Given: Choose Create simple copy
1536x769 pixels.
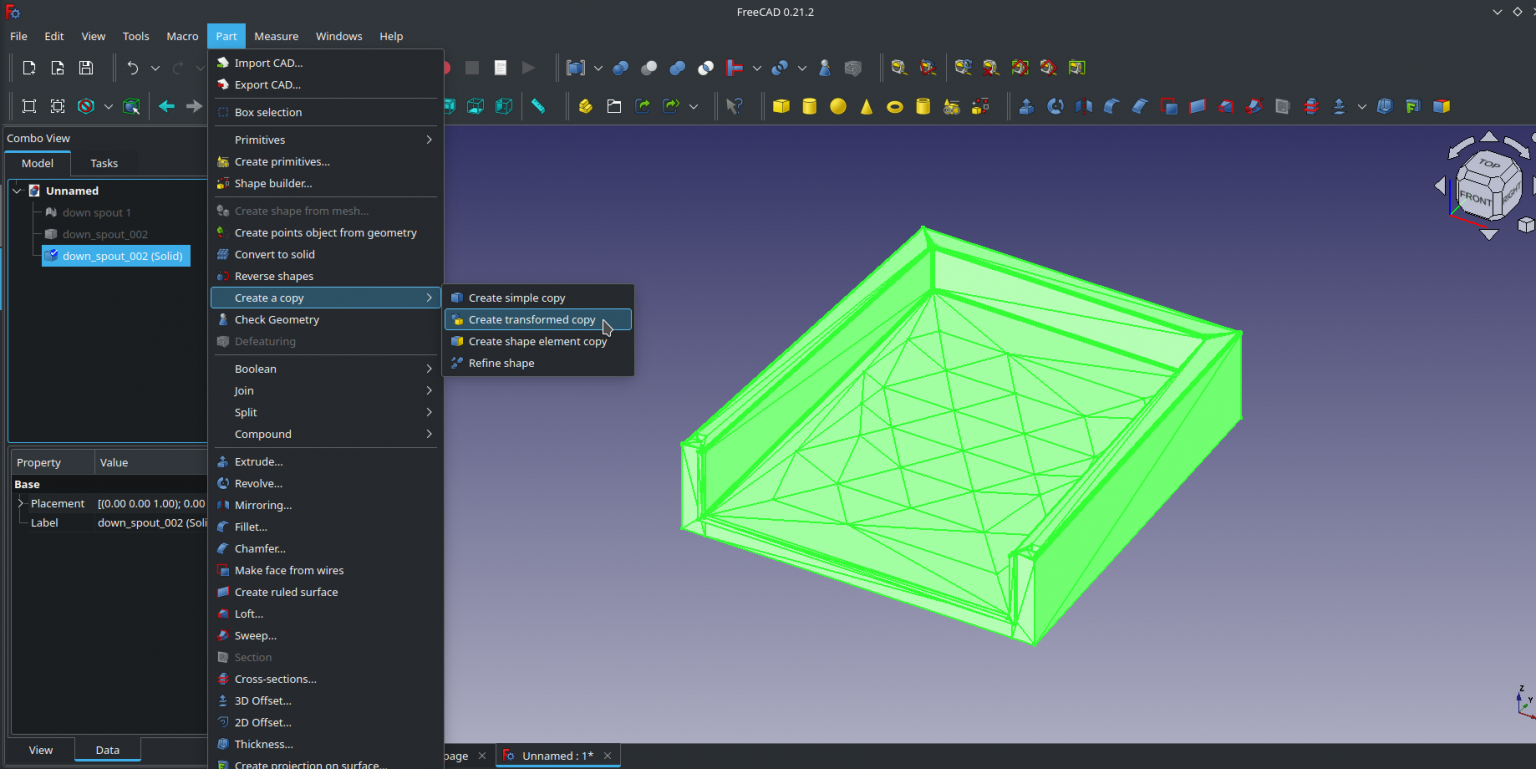Looking at the screenshot, I should pos(538,298).
